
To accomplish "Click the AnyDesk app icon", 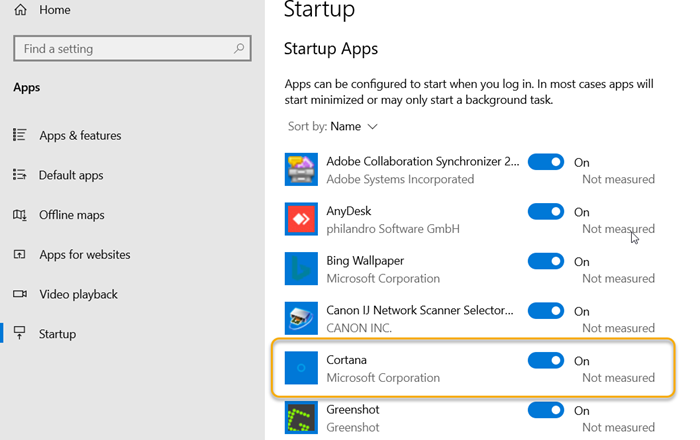I will pyautogui.click(x=301, y=220).
